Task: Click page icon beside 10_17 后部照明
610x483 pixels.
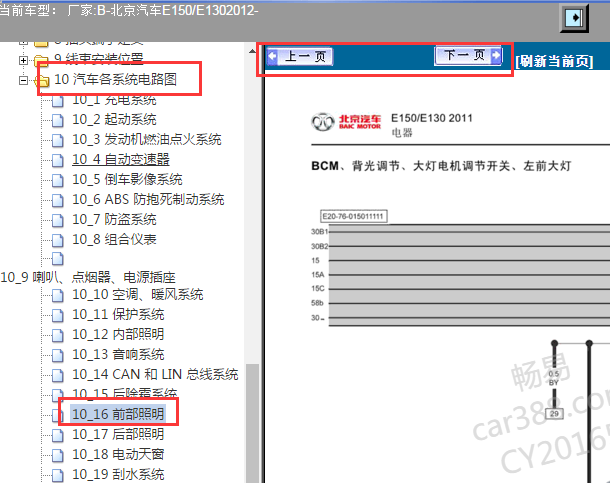Action: [x=58, y=435]
